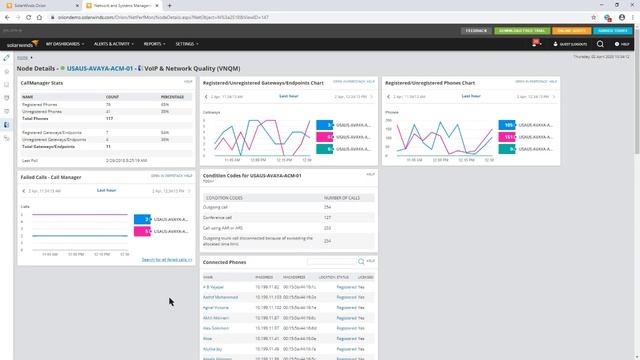The height and width of the screenshot is (360, 640).
Task: Click the Feedback button
Action: pos(476,31)
